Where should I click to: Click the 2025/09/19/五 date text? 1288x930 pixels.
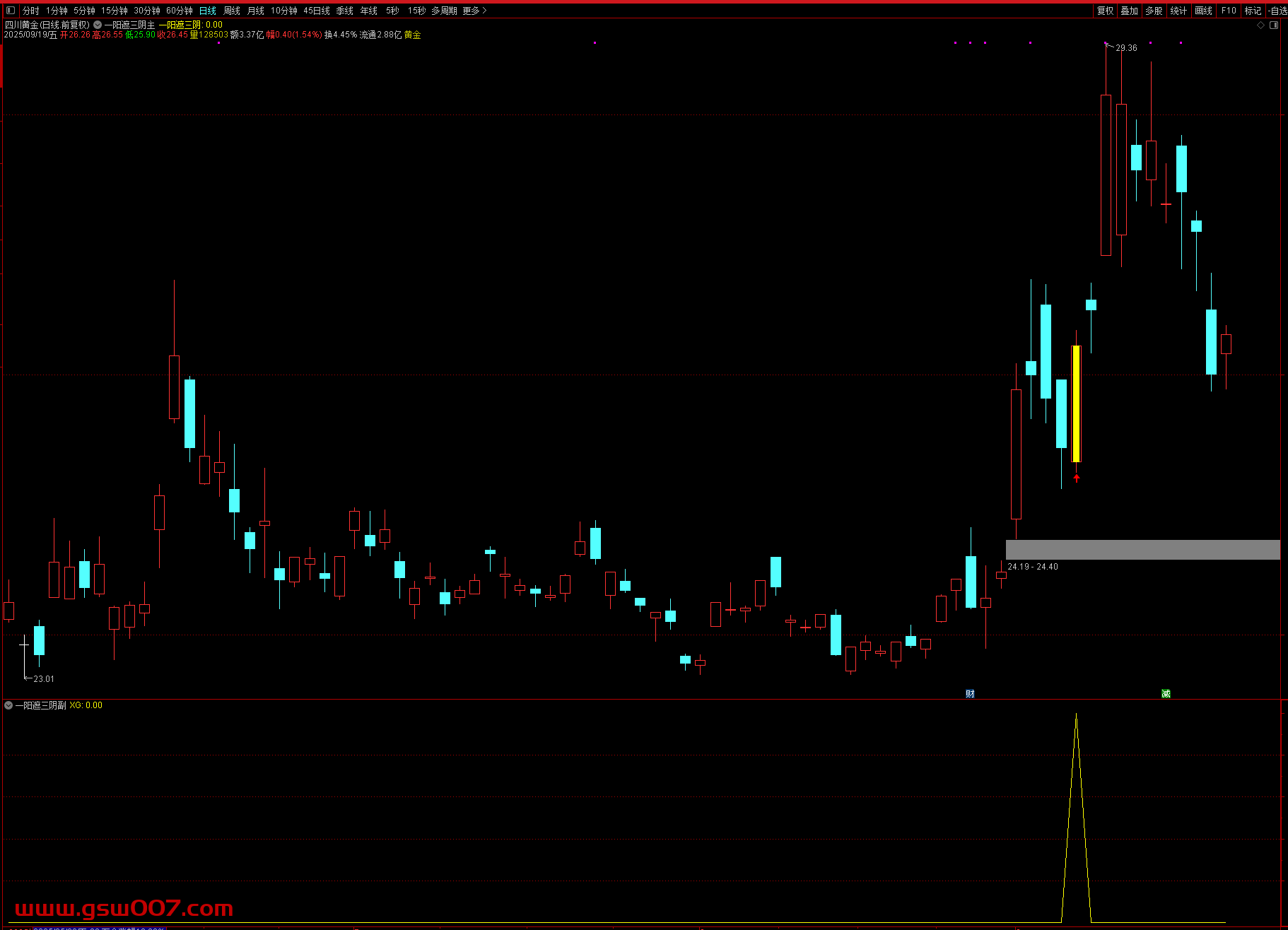click(x=30, y=35)
